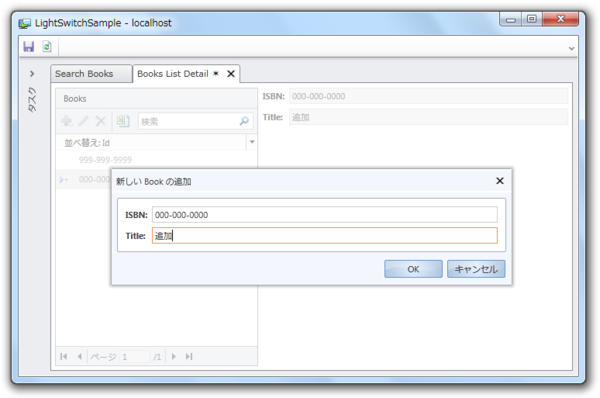Click the Refresh document icon

[47, 47]
